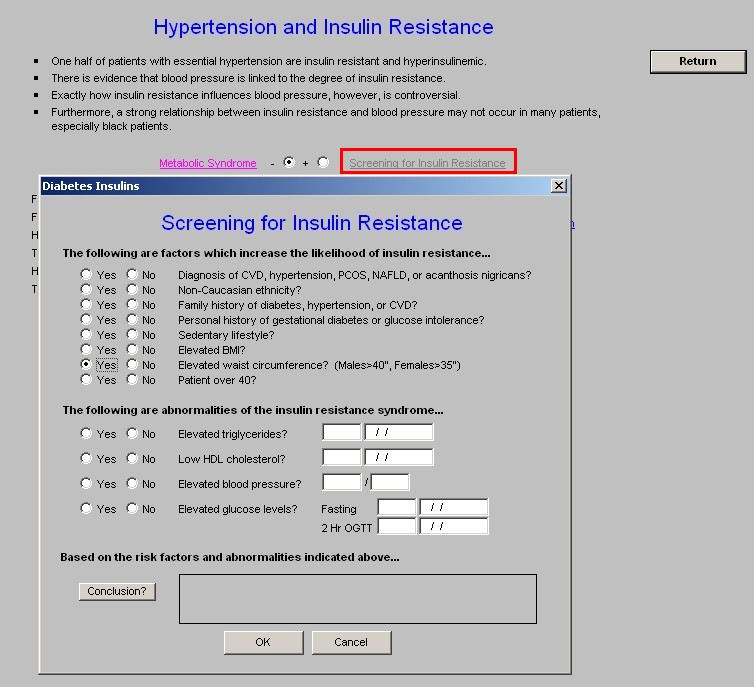Screen dimensions: 754x687
Task: Select the plus Metabolic Syndrome radio button
Action: click(323, 162)
